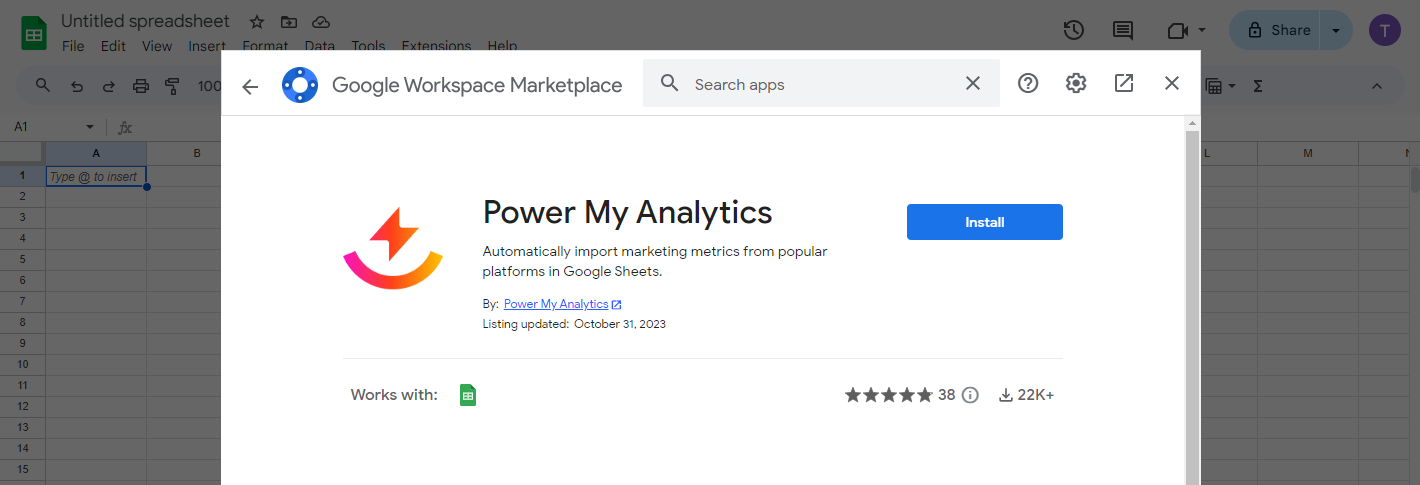Image resolution: width=1420 pixels, height=485 pixels.
Task: Click the search magnifier icon
Action: coord(670,84)
